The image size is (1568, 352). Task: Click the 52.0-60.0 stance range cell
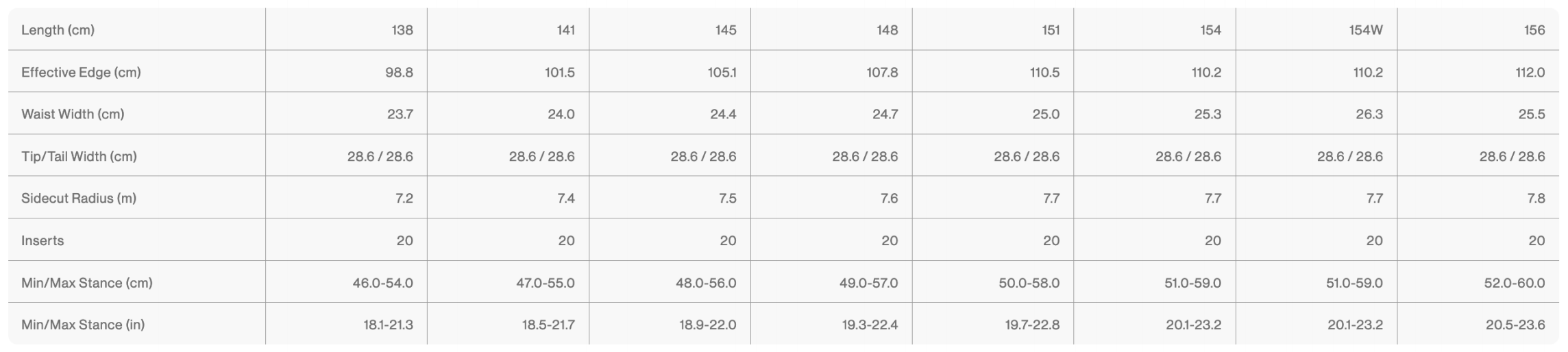pyautogui.click(x=1514, y=283)
